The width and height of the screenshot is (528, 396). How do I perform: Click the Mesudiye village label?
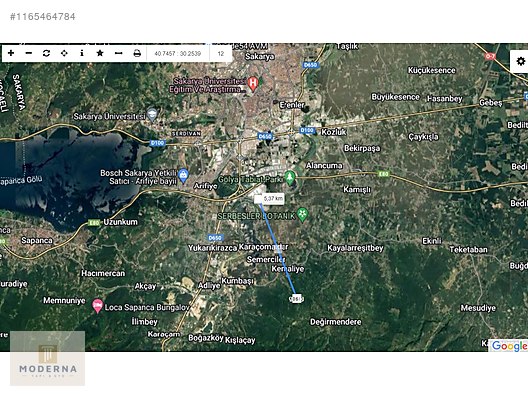point(478,308)
